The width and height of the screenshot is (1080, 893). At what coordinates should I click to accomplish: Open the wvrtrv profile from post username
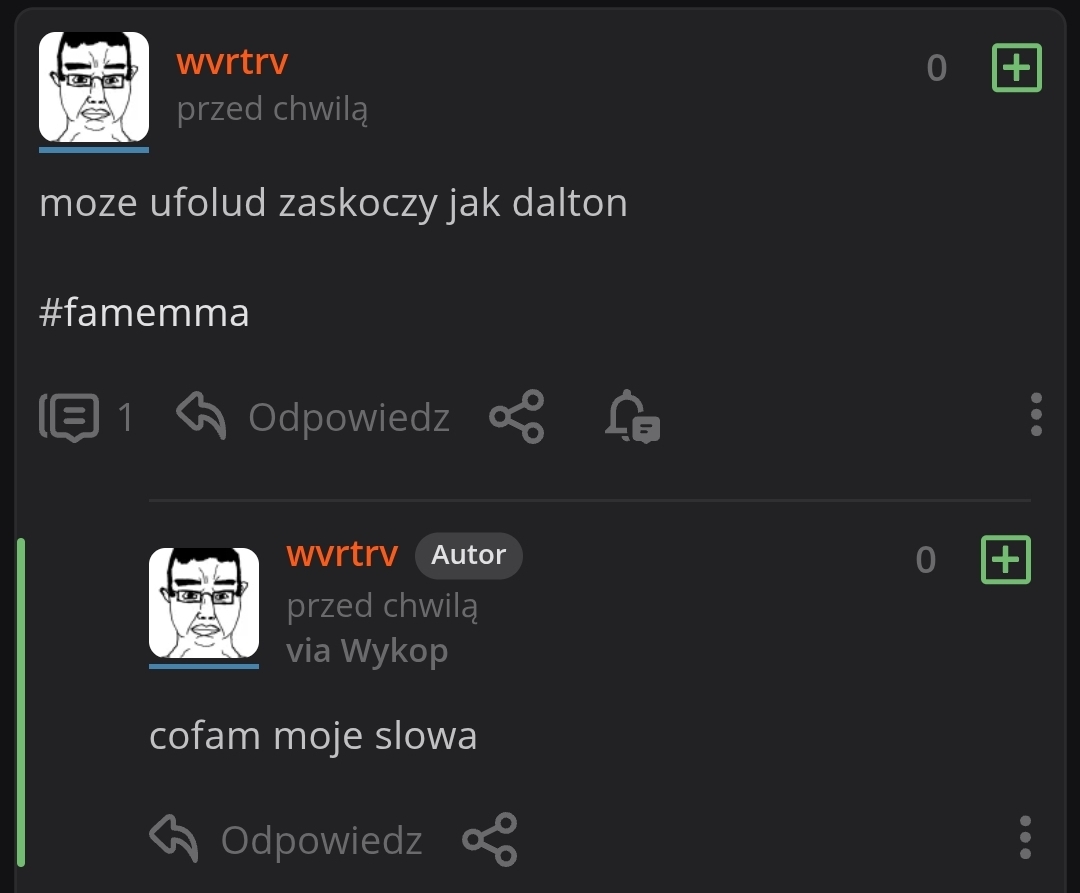[232, 62]
